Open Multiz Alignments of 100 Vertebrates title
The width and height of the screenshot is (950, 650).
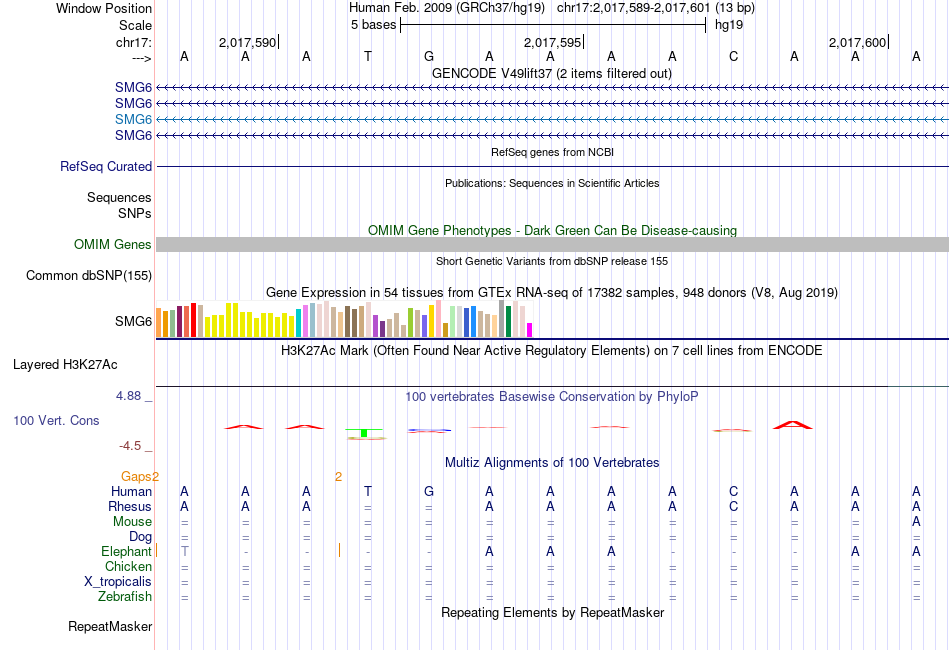point(552,463)
